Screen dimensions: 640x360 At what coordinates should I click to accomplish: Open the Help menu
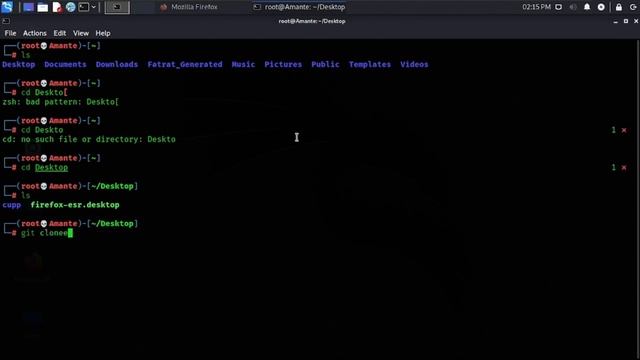[x=103, y=33]
